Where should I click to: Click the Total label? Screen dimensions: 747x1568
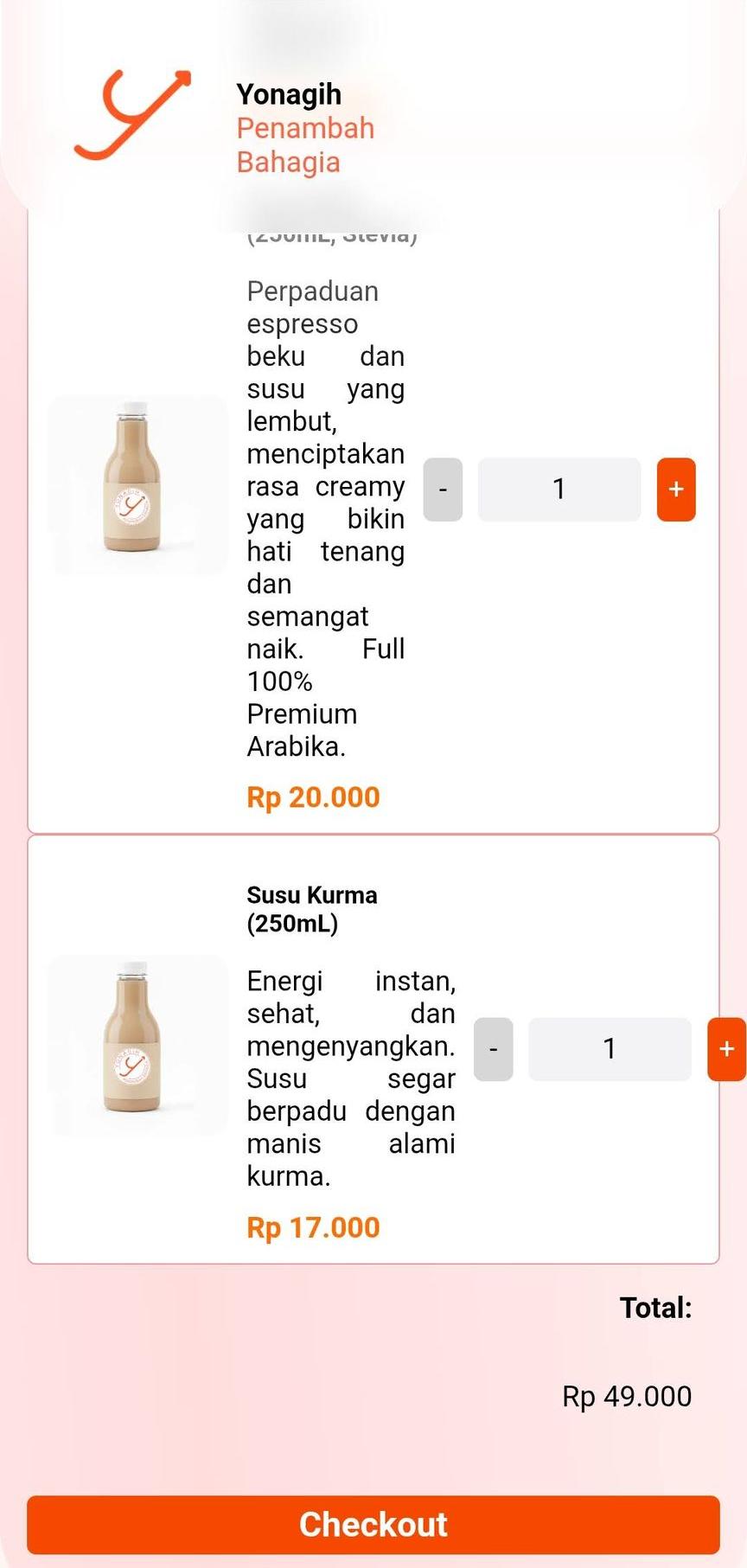(655, 1308)
